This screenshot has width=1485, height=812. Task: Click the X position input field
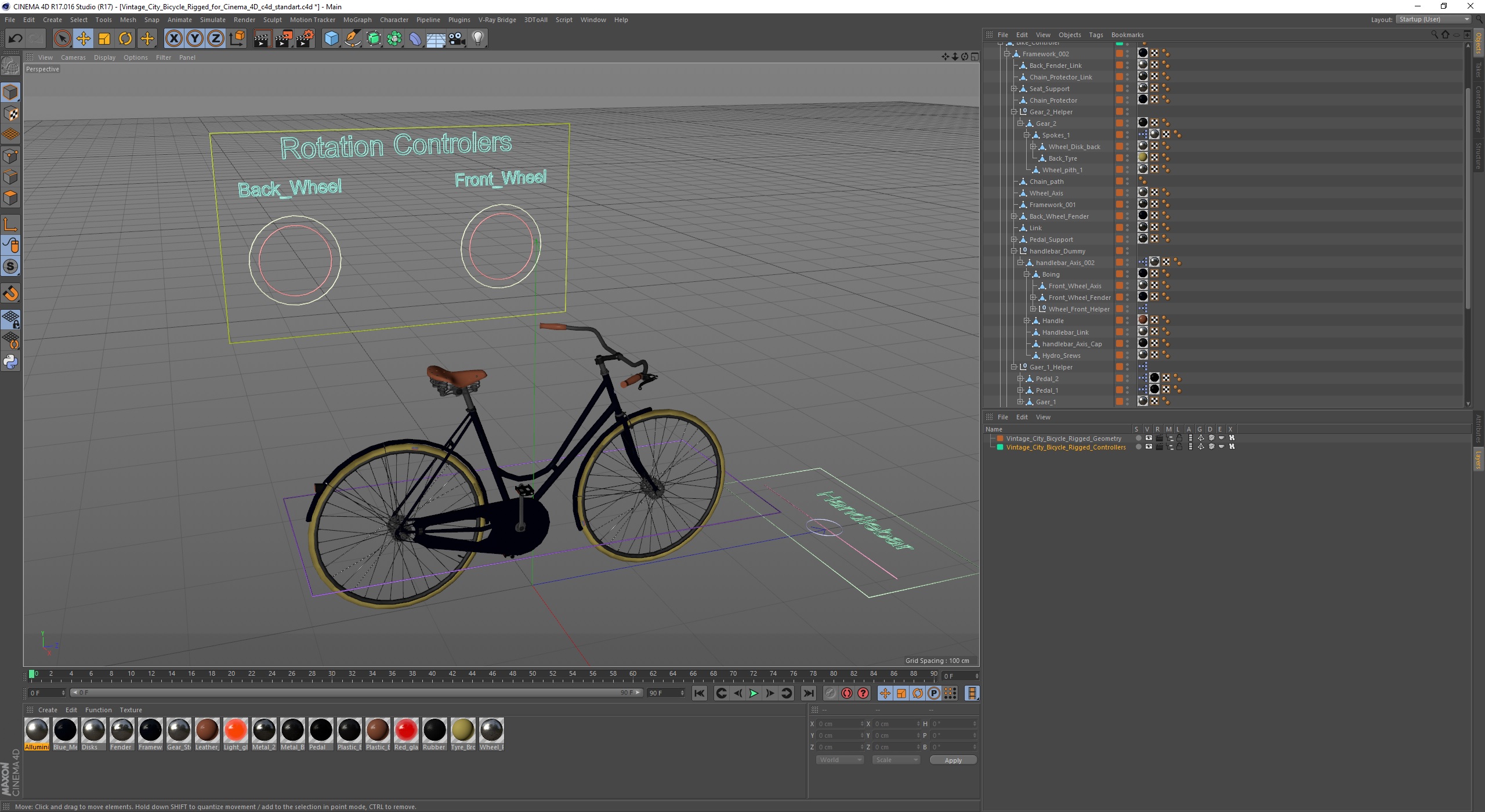(840, 724)
